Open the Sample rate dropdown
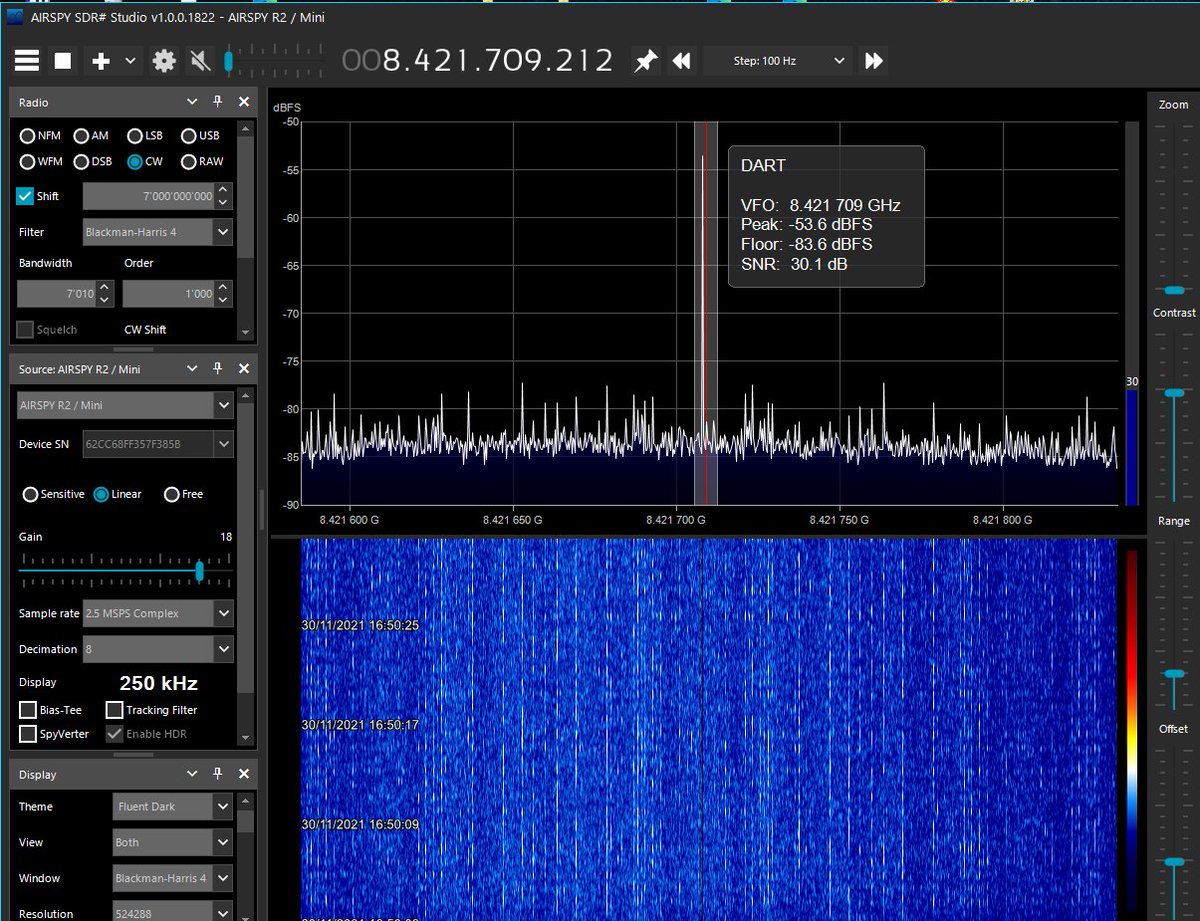1200x921 pixels. [158, 613]
